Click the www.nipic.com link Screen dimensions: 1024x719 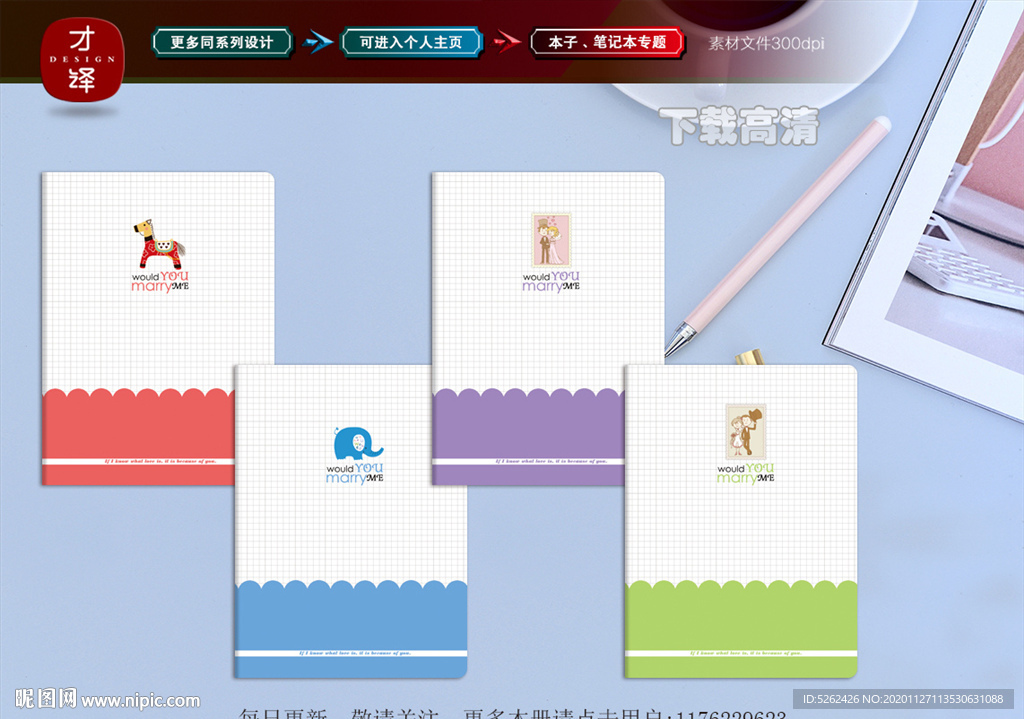point(140,701)
